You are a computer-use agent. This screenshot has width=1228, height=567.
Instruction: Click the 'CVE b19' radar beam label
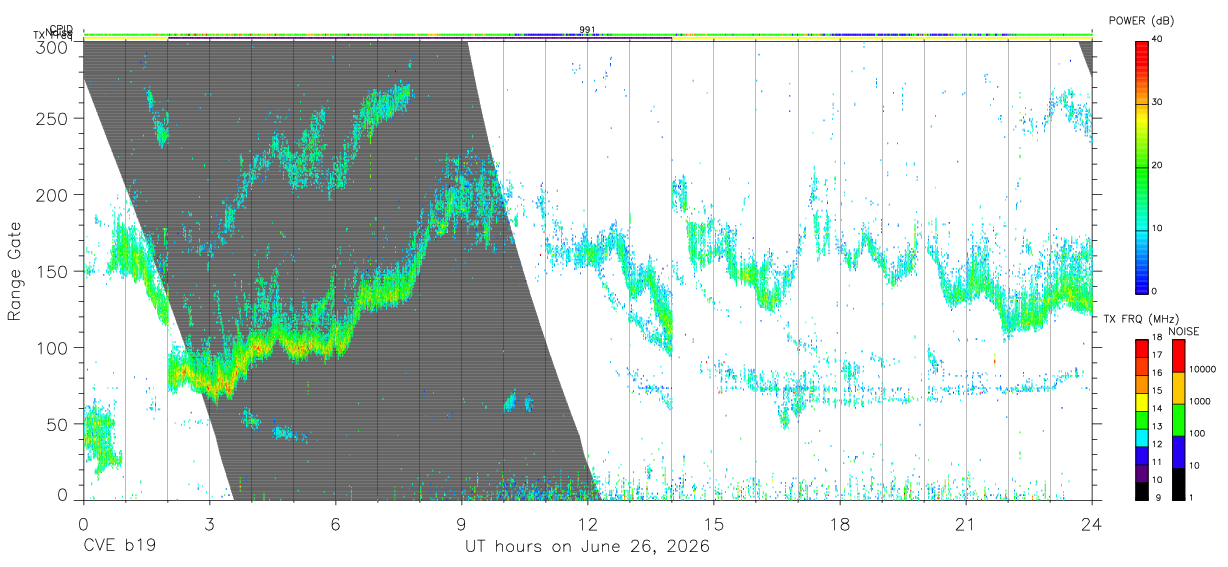(x=119, y=547)
